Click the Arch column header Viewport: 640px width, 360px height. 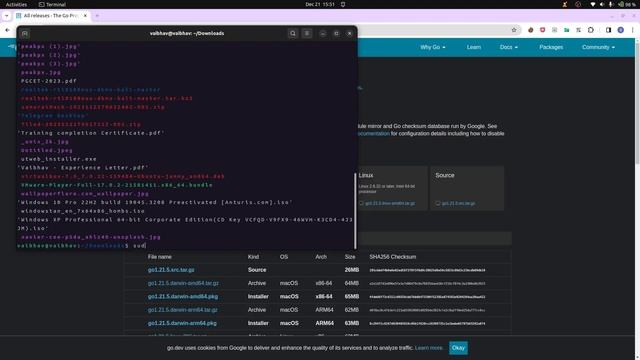tap(321, 257)
